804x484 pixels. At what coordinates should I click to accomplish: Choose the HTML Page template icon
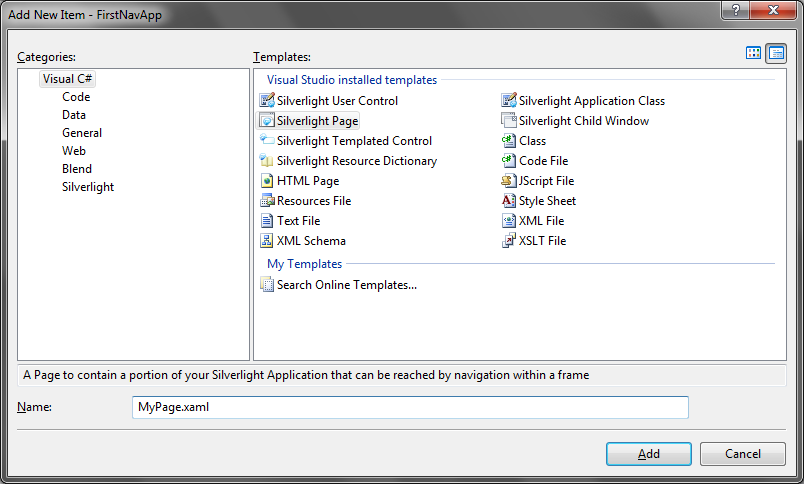(267, 180)
